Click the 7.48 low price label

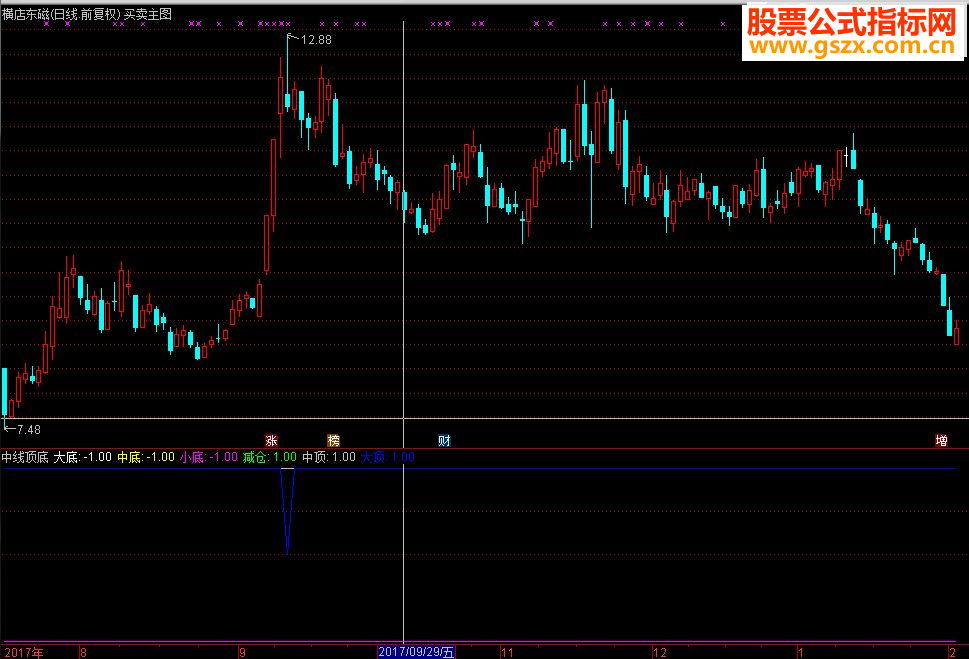28,429
